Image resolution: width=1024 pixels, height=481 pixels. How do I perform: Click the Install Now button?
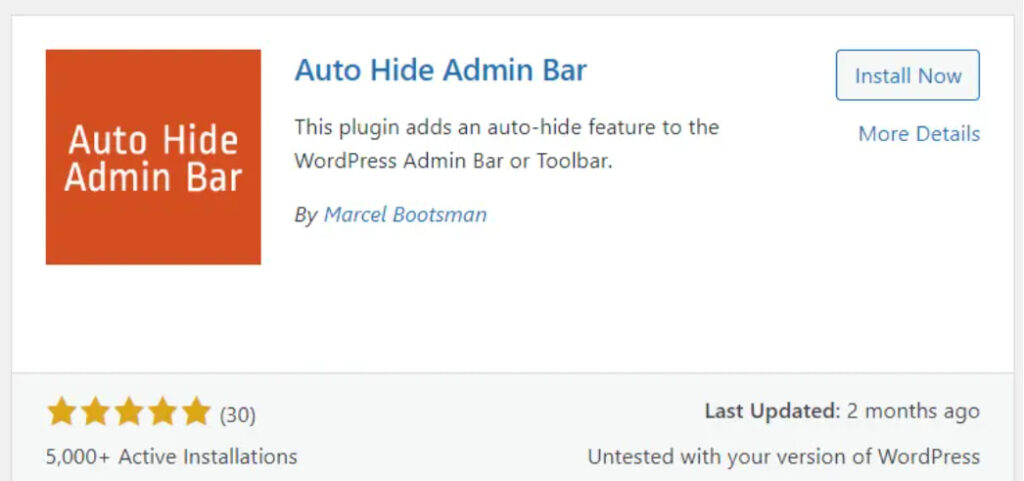point(908,75)
